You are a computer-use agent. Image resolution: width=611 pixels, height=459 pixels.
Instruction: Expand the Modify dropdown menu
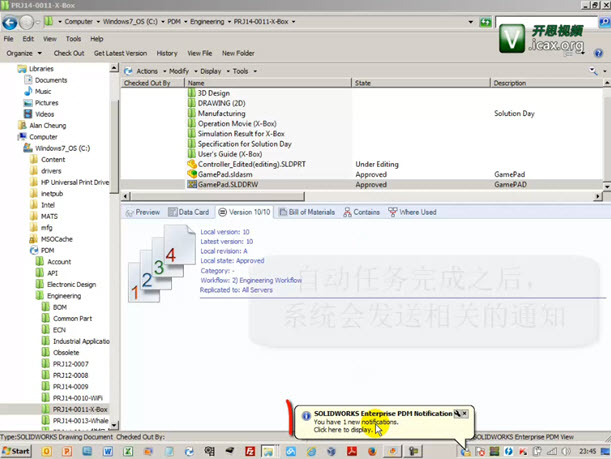coord(180,71)
